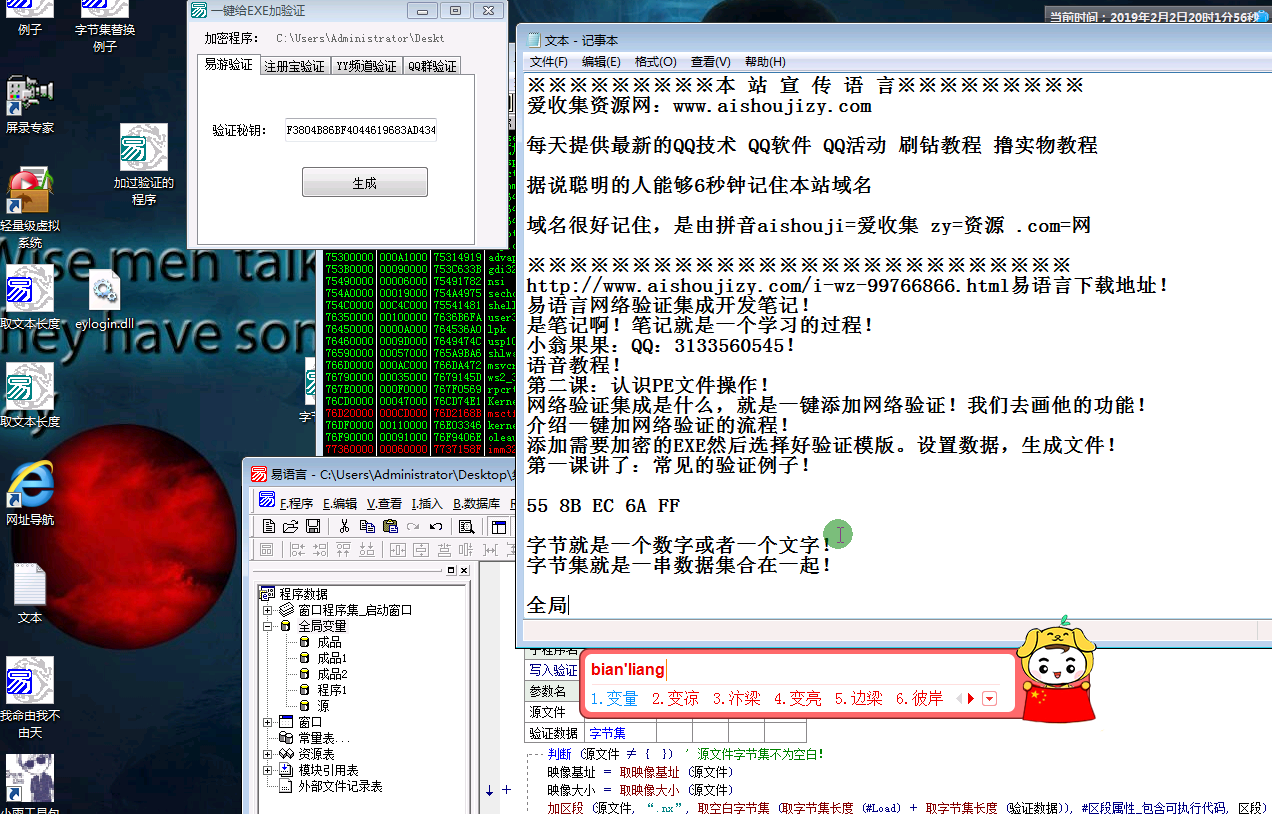Open the IME candidate dropdown arrow

coord(990,699)
